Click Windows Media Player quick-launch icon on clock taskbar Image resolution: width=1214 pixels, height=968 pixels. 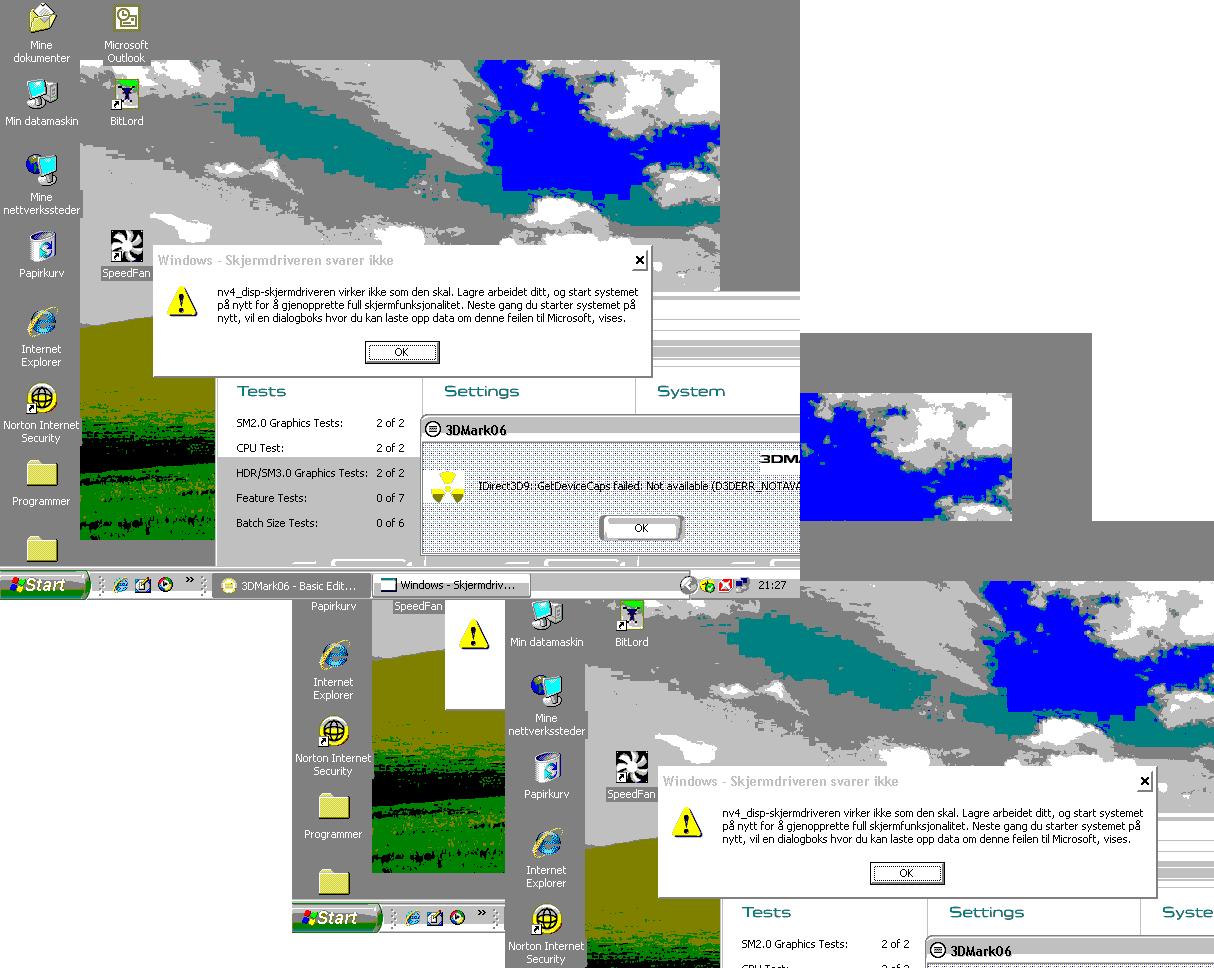[x=165, y=585]
